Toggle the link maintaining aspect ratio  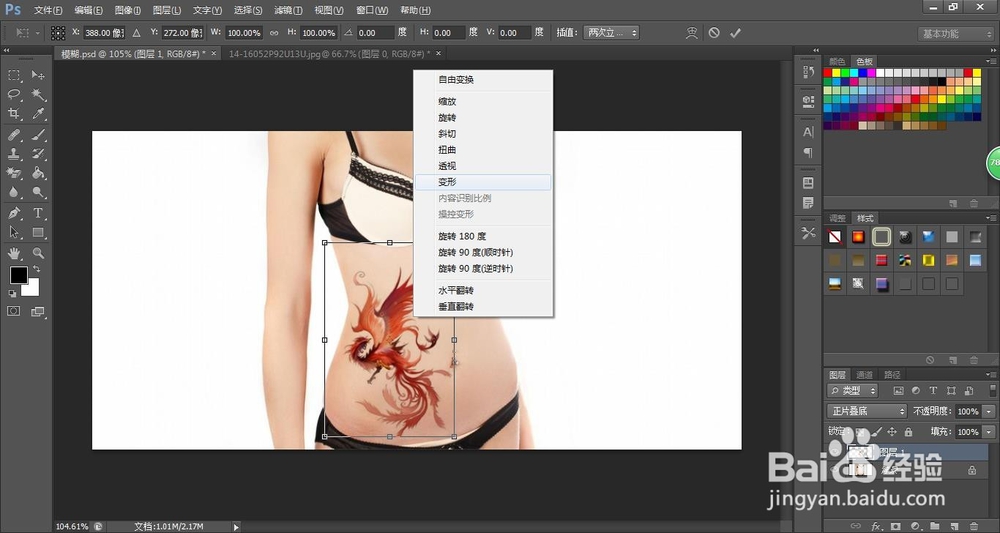274,33
